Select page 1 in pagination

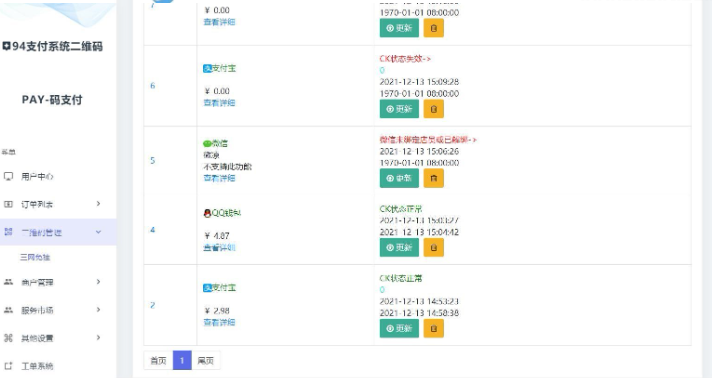click(182, 360)
